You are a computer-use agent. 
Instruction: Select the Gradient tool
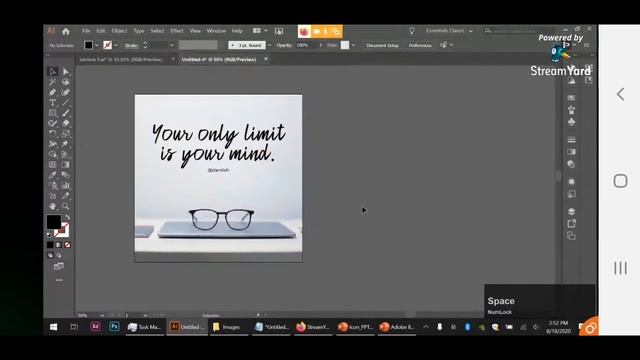pos(65,164)
